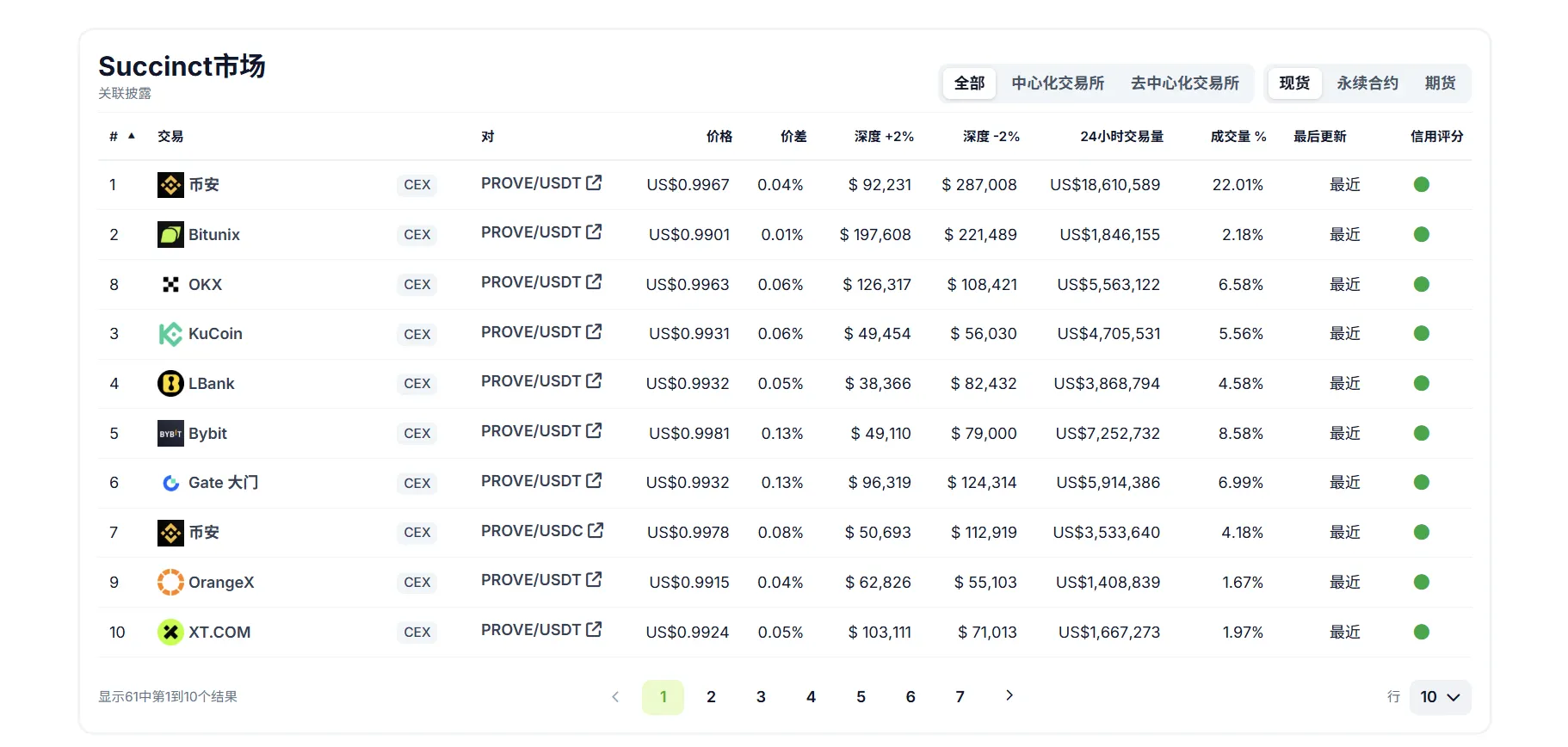Click the Bitunix exchange logo icon
Image resolution: width=1568 pixels, height=747 pixels.
click(170, 235)
